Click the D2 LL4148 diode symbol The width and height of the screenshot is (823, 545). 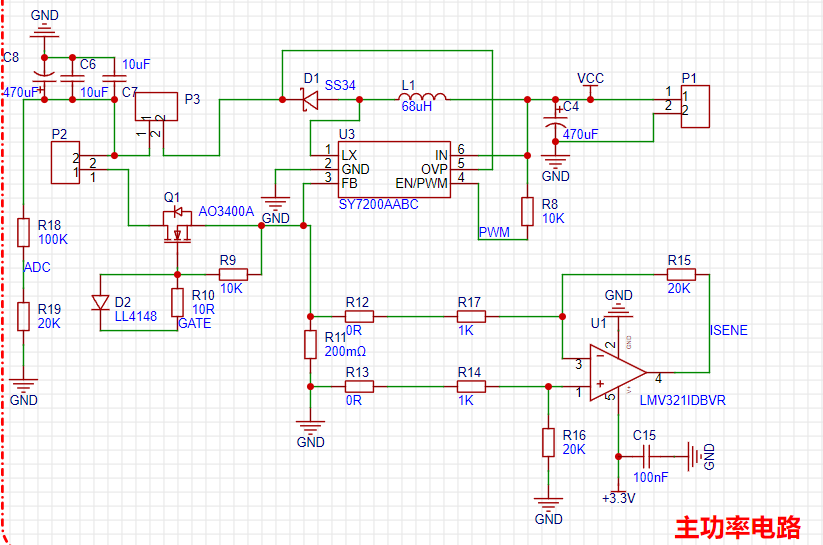coord(100,302)
